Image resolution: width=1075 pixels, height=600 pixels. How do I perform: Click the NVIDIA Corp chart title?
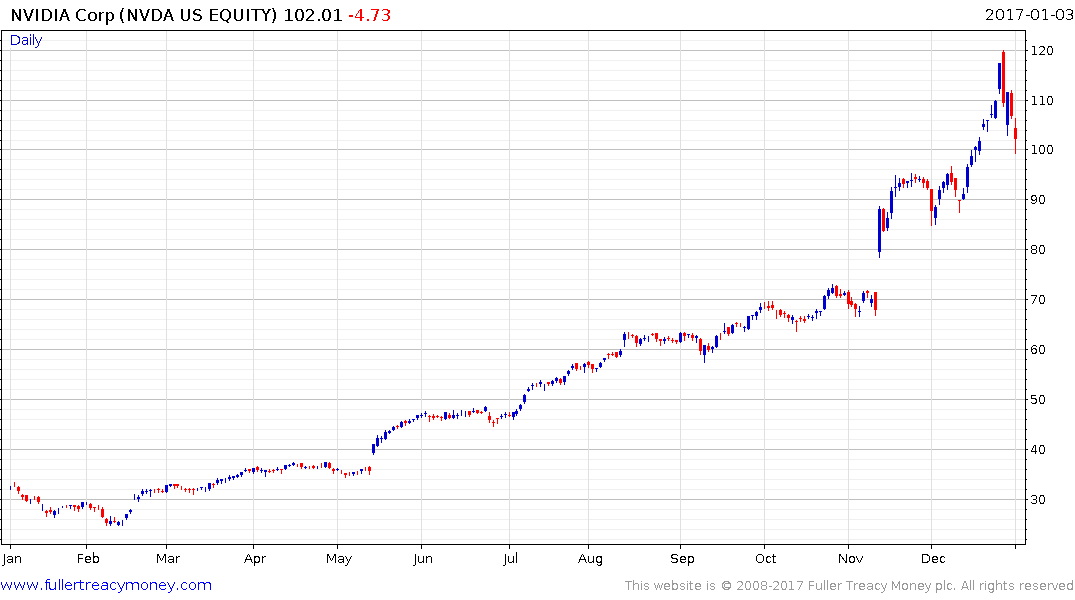point(144,15)
